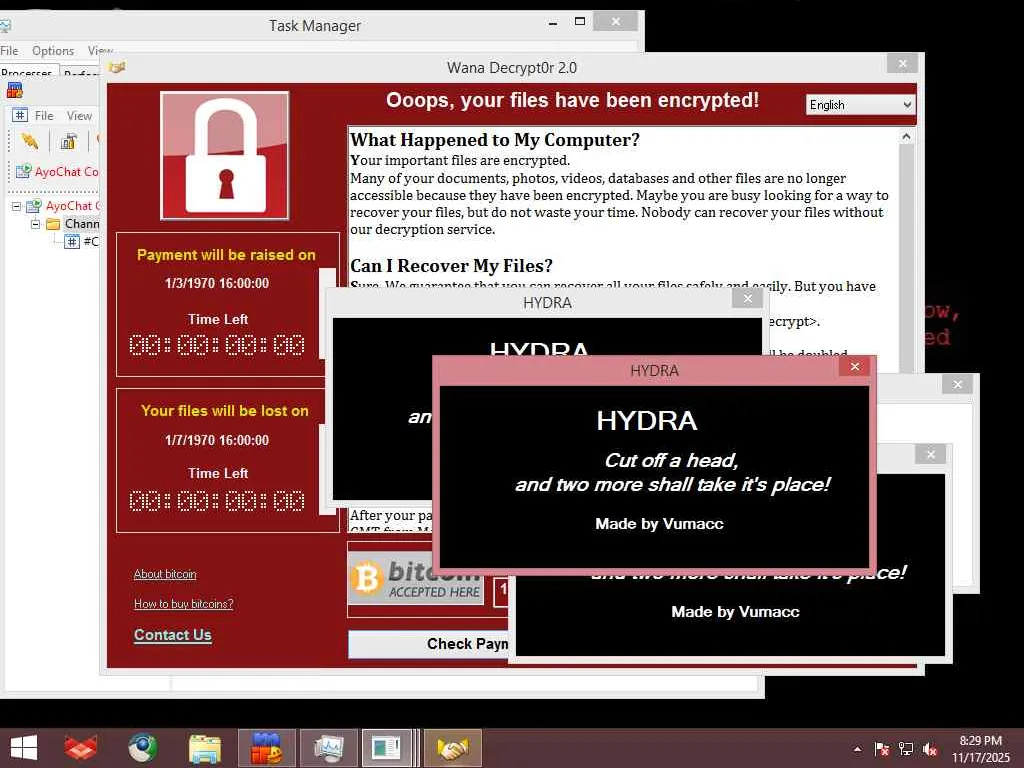
Task: Click the network tray icon
Action: point(906,749)
